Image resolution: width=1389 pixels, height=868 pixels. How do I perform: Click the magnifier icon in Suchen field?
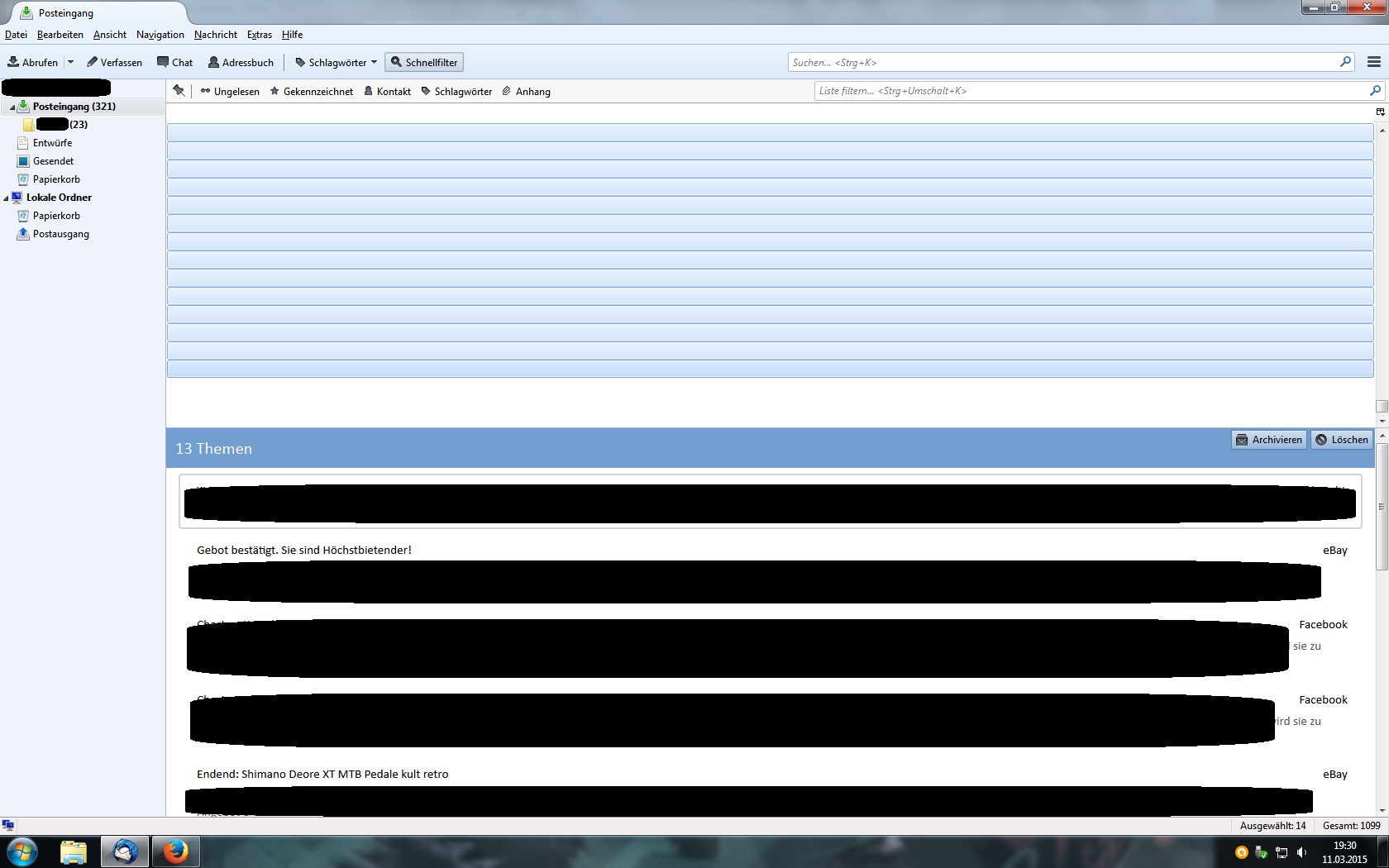pyautogui.click(x=1345, y=62)
